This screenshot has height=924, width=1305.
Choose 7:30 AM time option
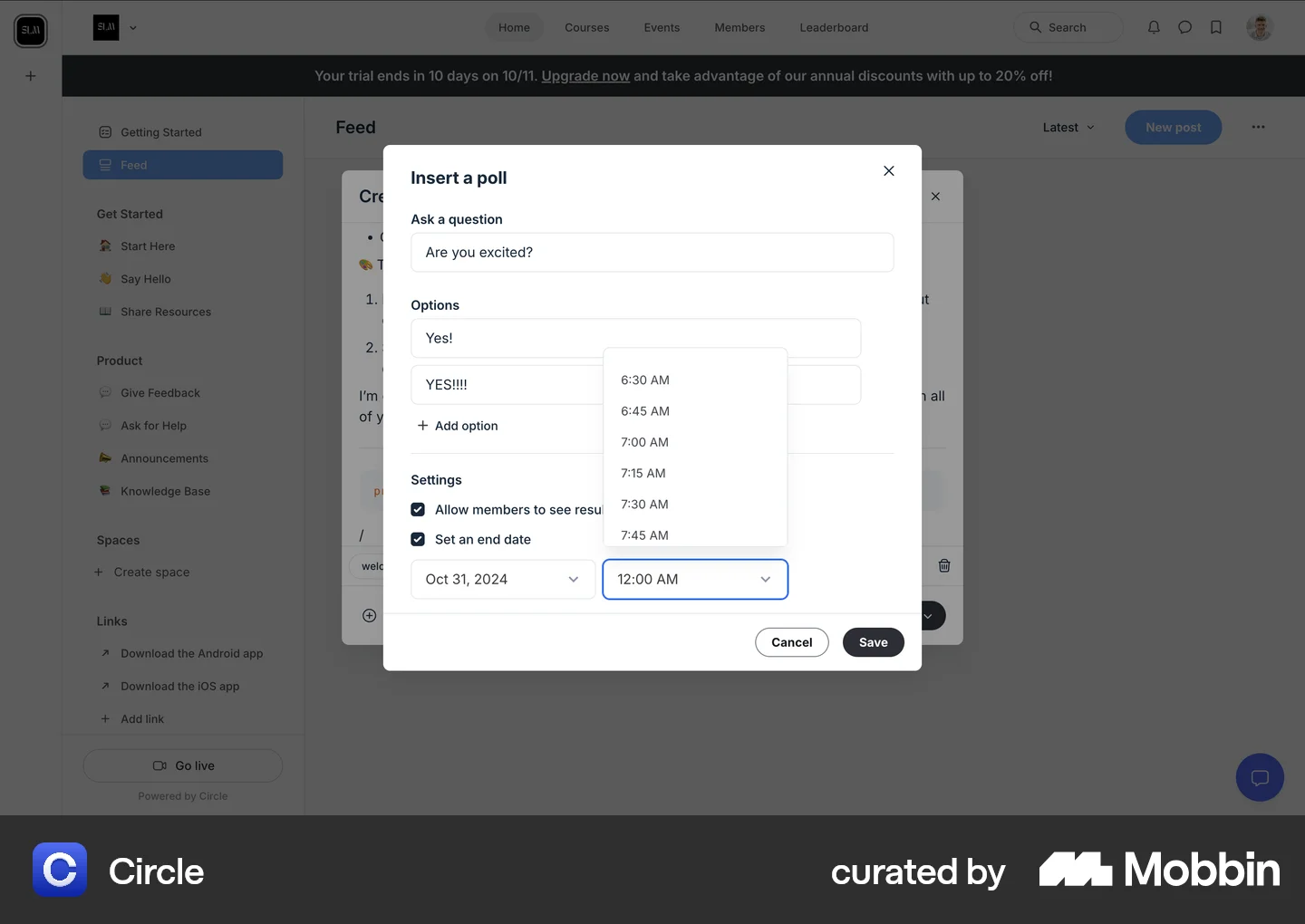695,504
